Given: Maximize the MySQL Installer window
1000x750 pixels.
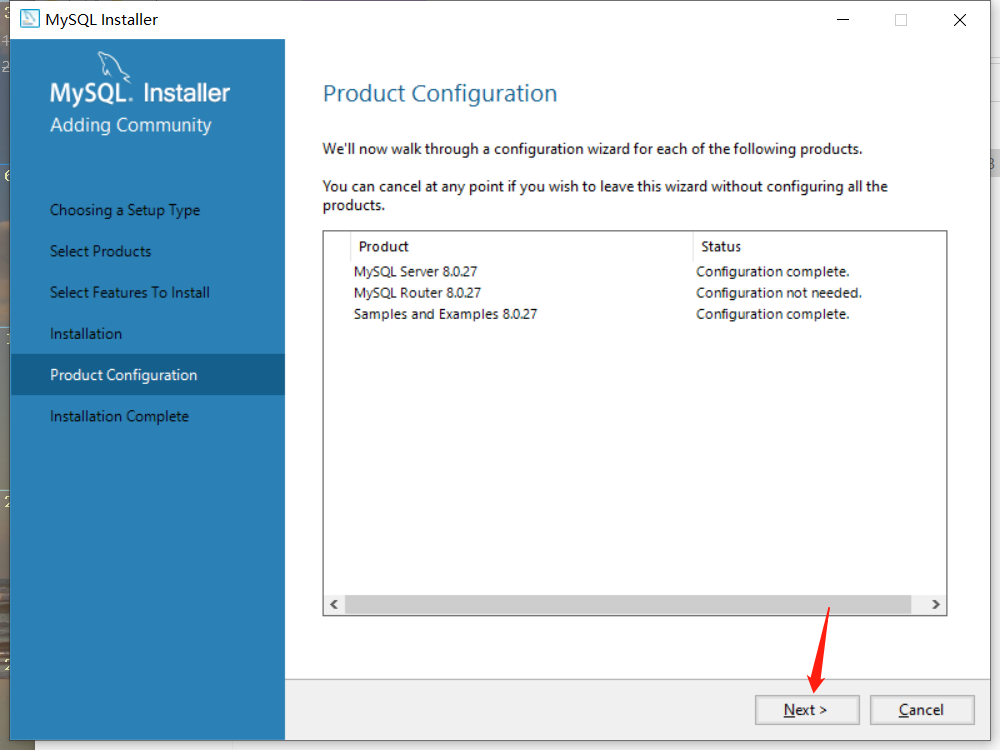Looking at the screenshot, I should (x=901, y=20).
